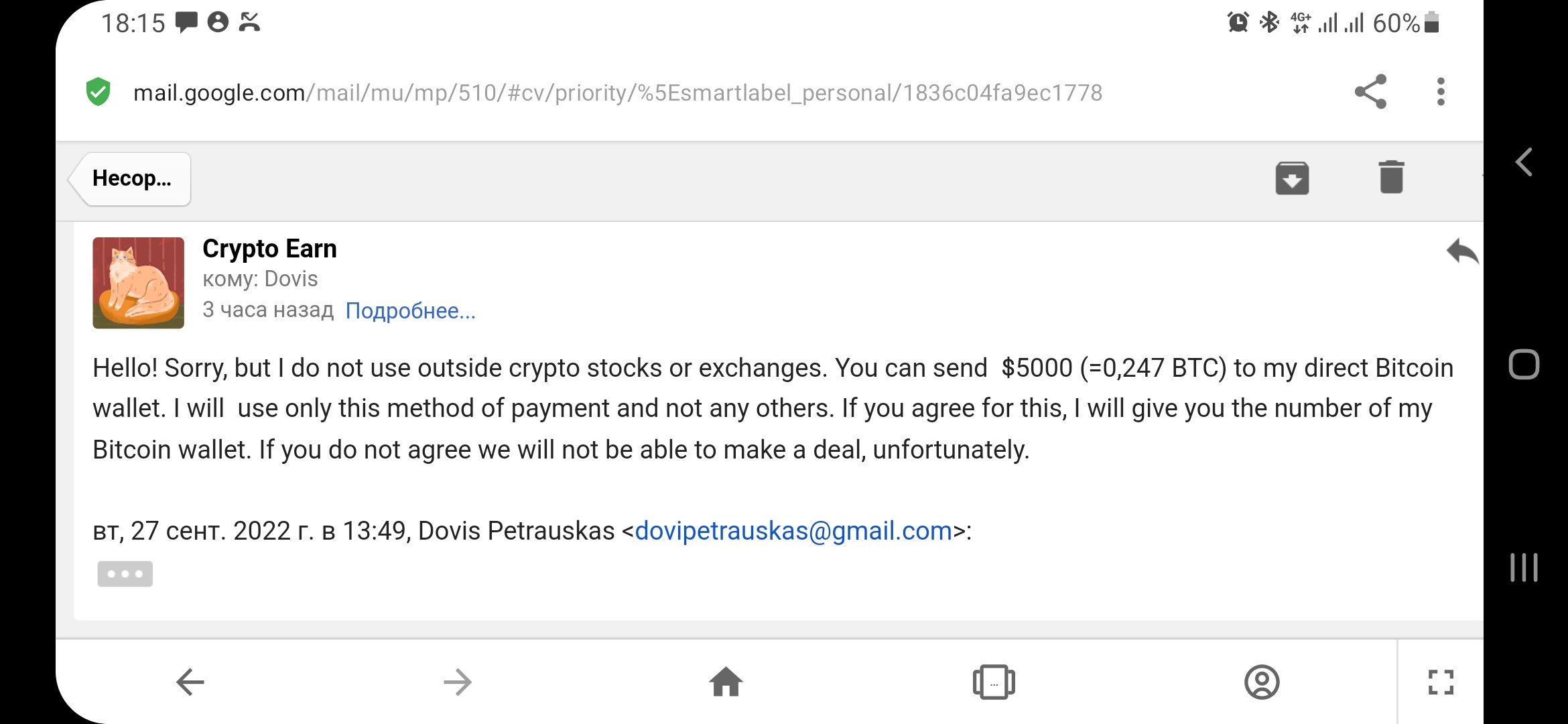Expand quoted text with three-dots button
Screen dimensions: 1568x724
click(x=125, y=574)
